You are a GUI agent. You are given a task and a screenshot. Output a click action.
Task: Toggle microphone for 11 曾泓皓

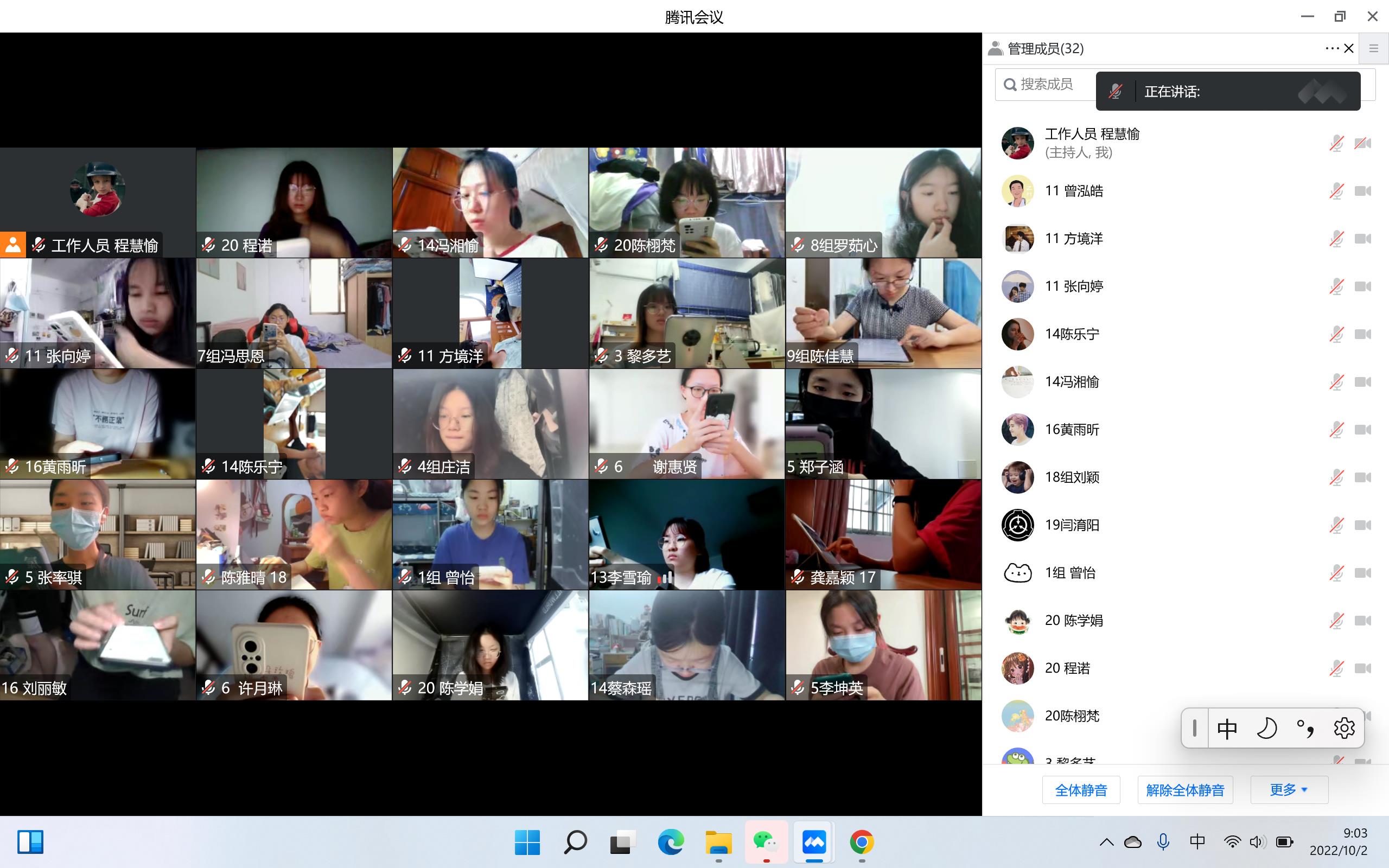point(1336,191)
